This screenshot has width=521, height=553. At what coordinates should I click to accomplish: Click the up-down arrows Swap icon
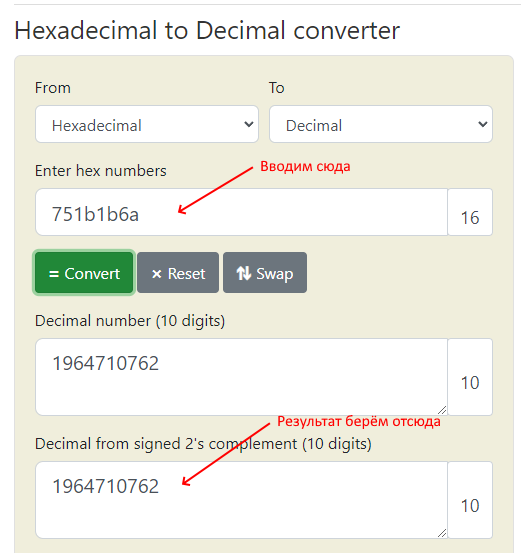click(243, 273)
